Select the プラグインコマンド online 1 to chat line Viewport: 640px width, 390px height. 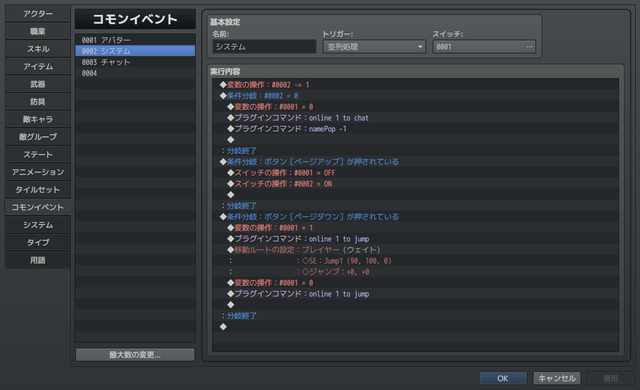[x=416, y=118]
